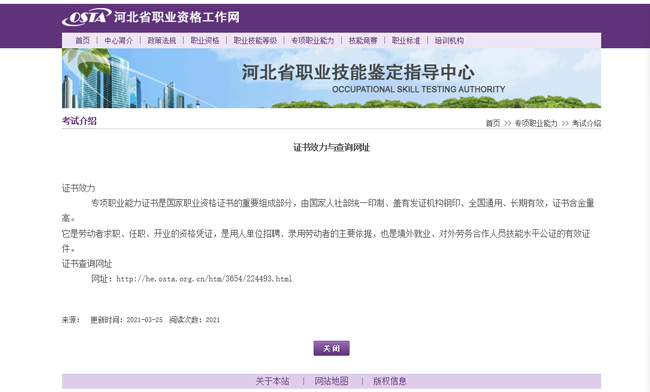Click the 河北省职业技能鉴定指导中心 banner image
Viewport: 650px width, 392px height.
(x=331, y=78)
